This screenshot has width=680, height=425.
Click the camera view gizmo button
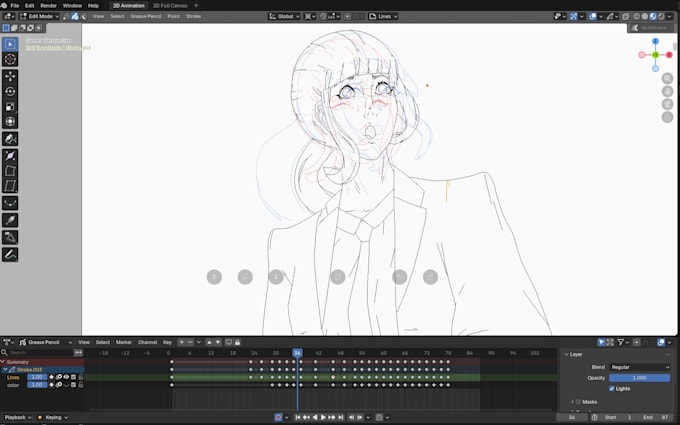coord(667,104)
